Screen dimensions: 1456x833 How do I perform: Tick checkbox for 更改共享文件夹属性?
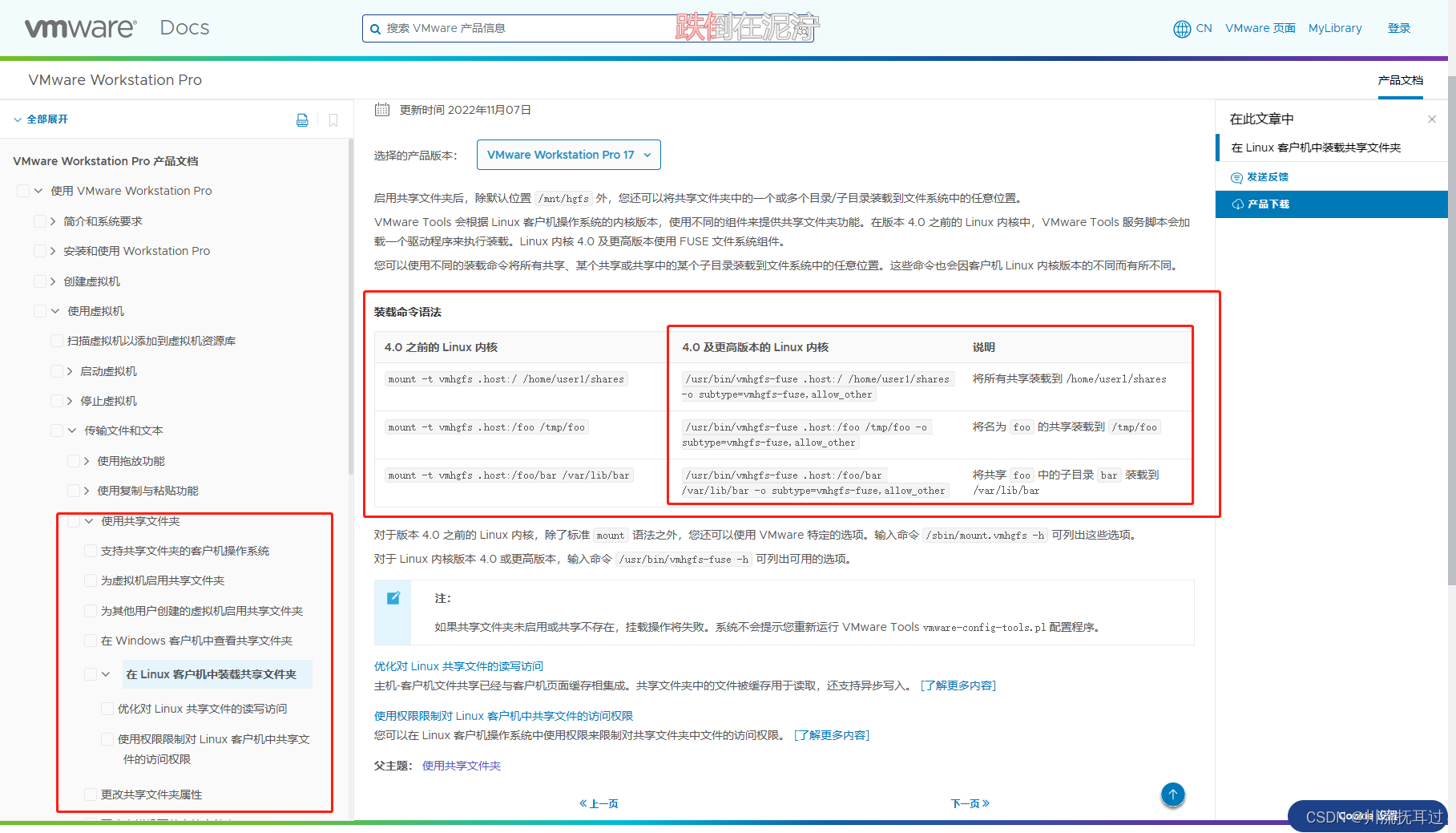pos(91,795)
